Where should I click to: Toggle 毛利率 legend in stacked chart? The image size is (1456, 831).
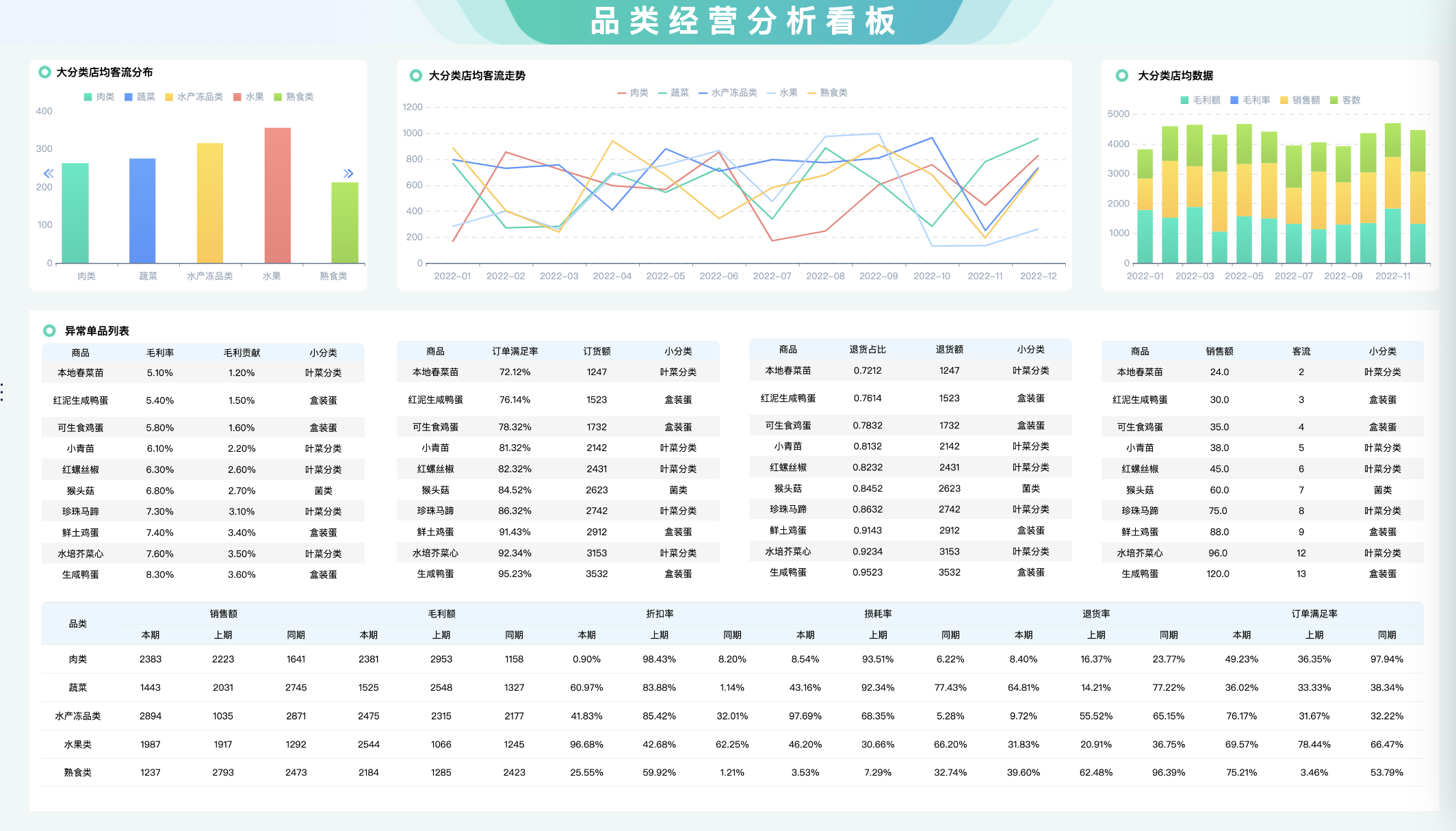[1250, 100]
